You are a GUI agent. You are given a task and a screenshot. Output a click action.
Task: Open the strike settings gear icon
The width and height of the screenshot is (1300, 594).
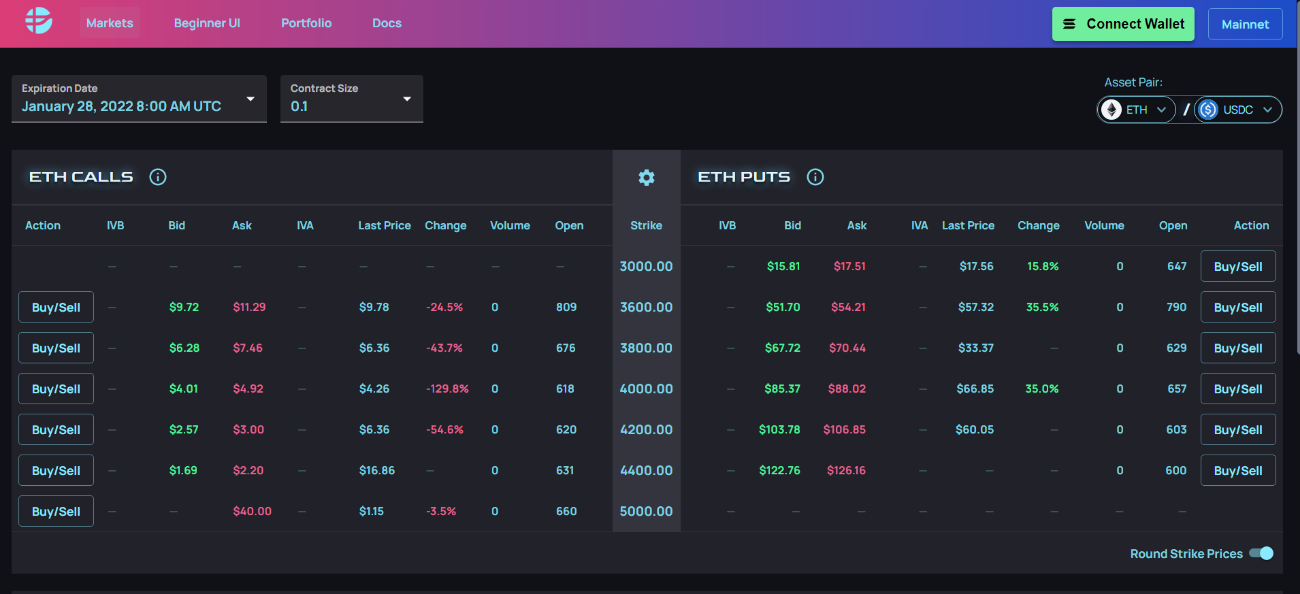pos(646,177)
